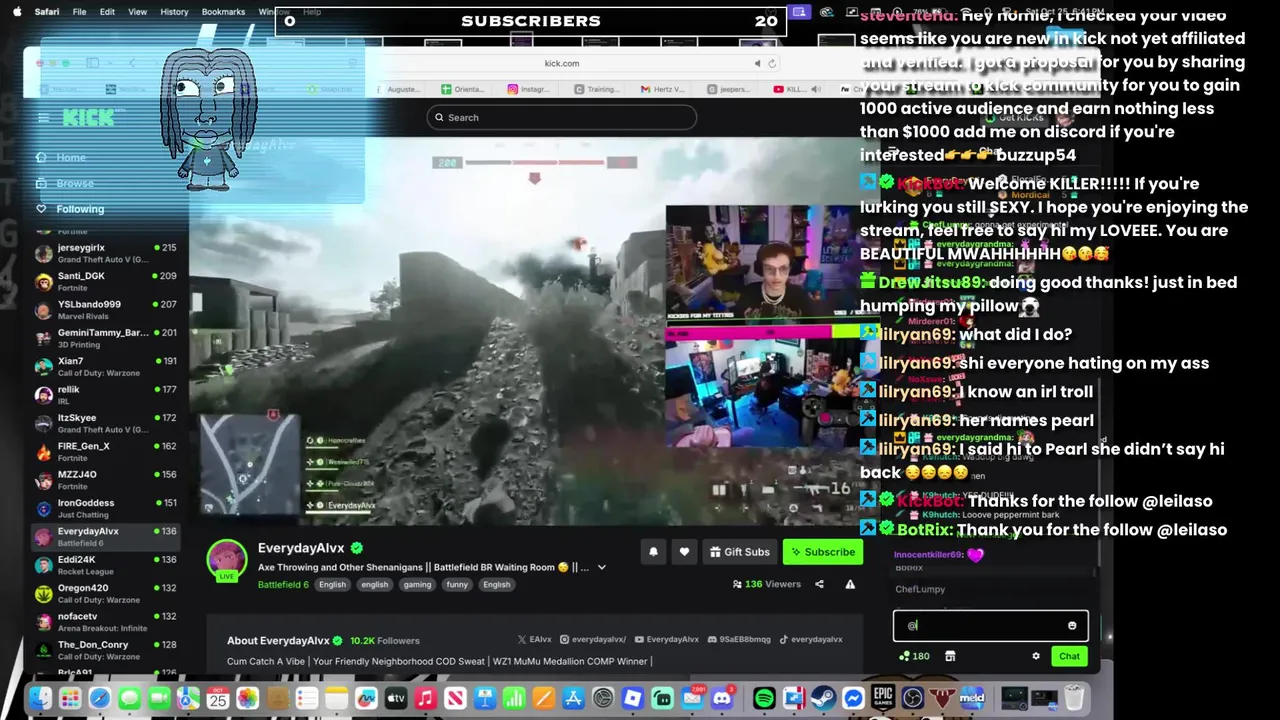Open Roblox from the Dock

pos(633,698)
